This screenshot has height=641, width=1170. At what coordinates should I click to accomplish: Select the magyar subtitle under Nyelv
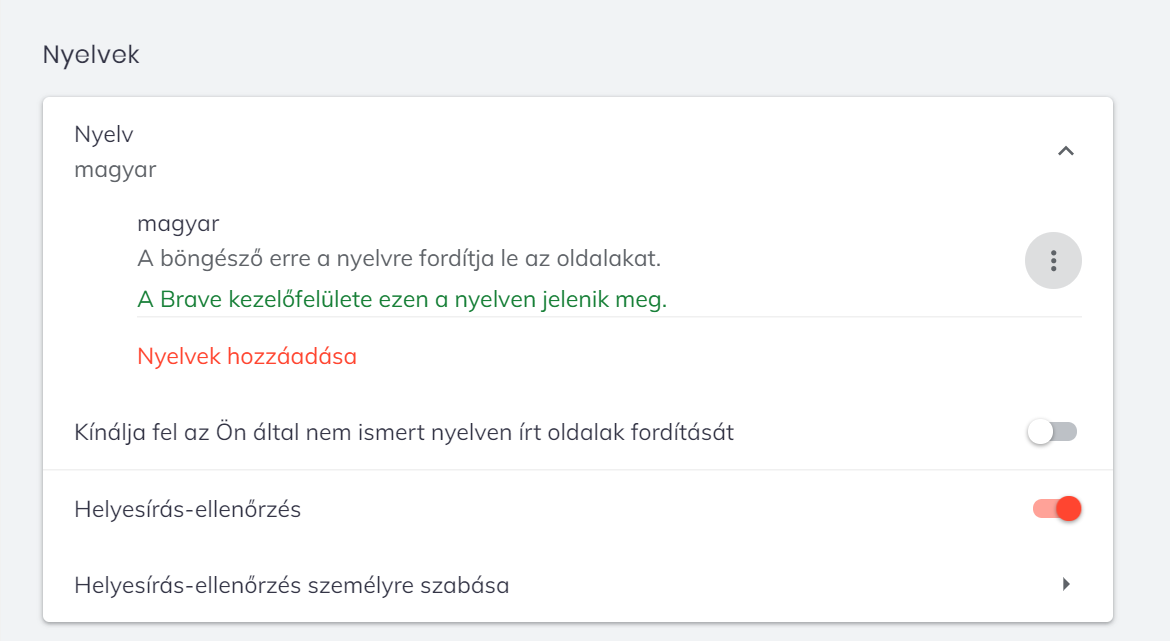(115, 169)
